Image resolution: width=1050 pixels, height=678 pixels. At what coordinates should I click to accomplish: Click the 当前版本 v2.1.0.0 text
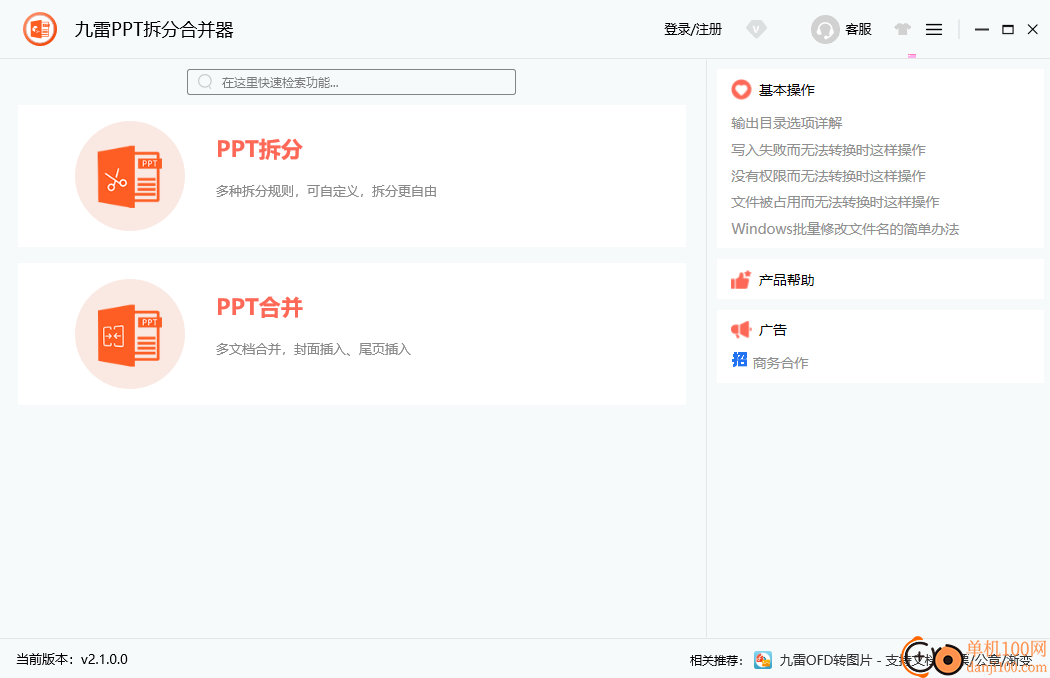click(x=72, y=659)
